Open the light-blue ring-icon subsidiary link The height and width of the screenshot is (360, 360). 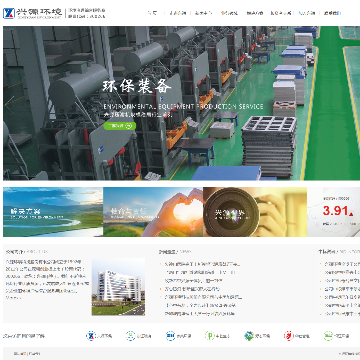tap(138, 336)
